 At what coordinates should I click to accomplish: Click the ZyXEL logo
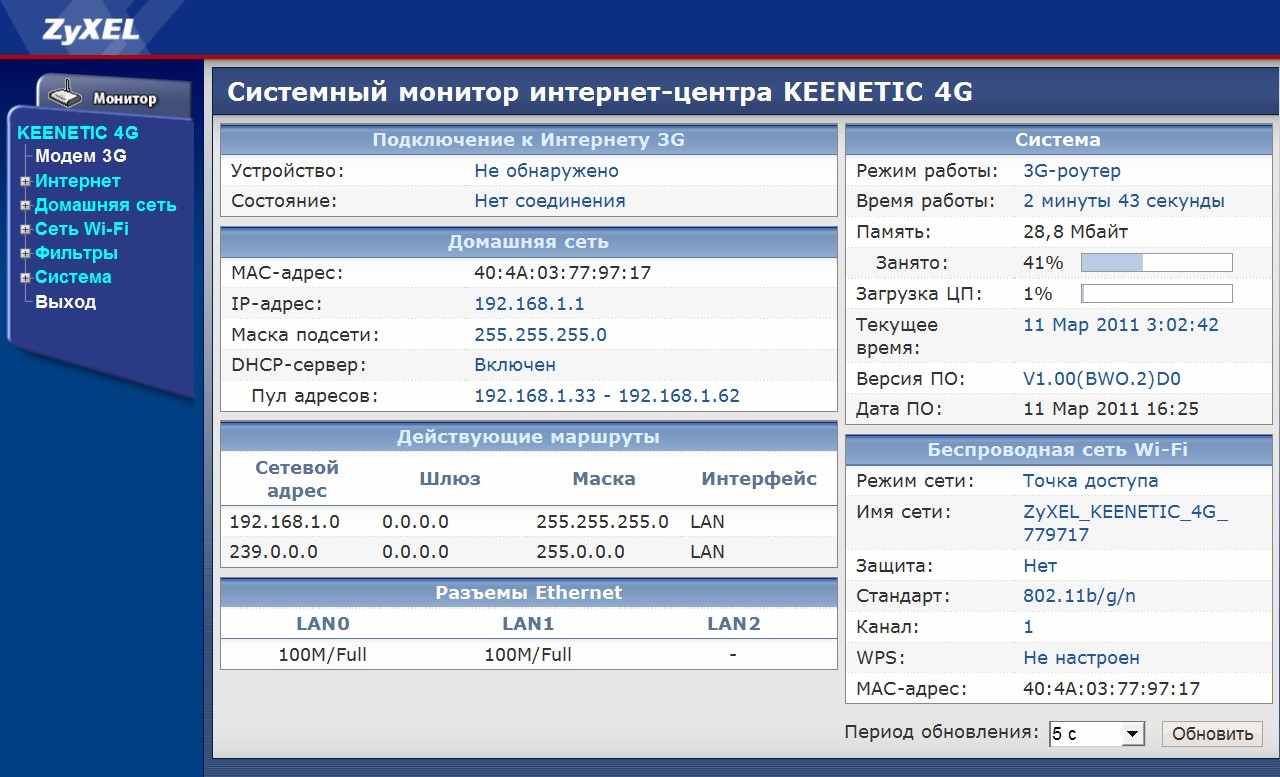point(91,29)
